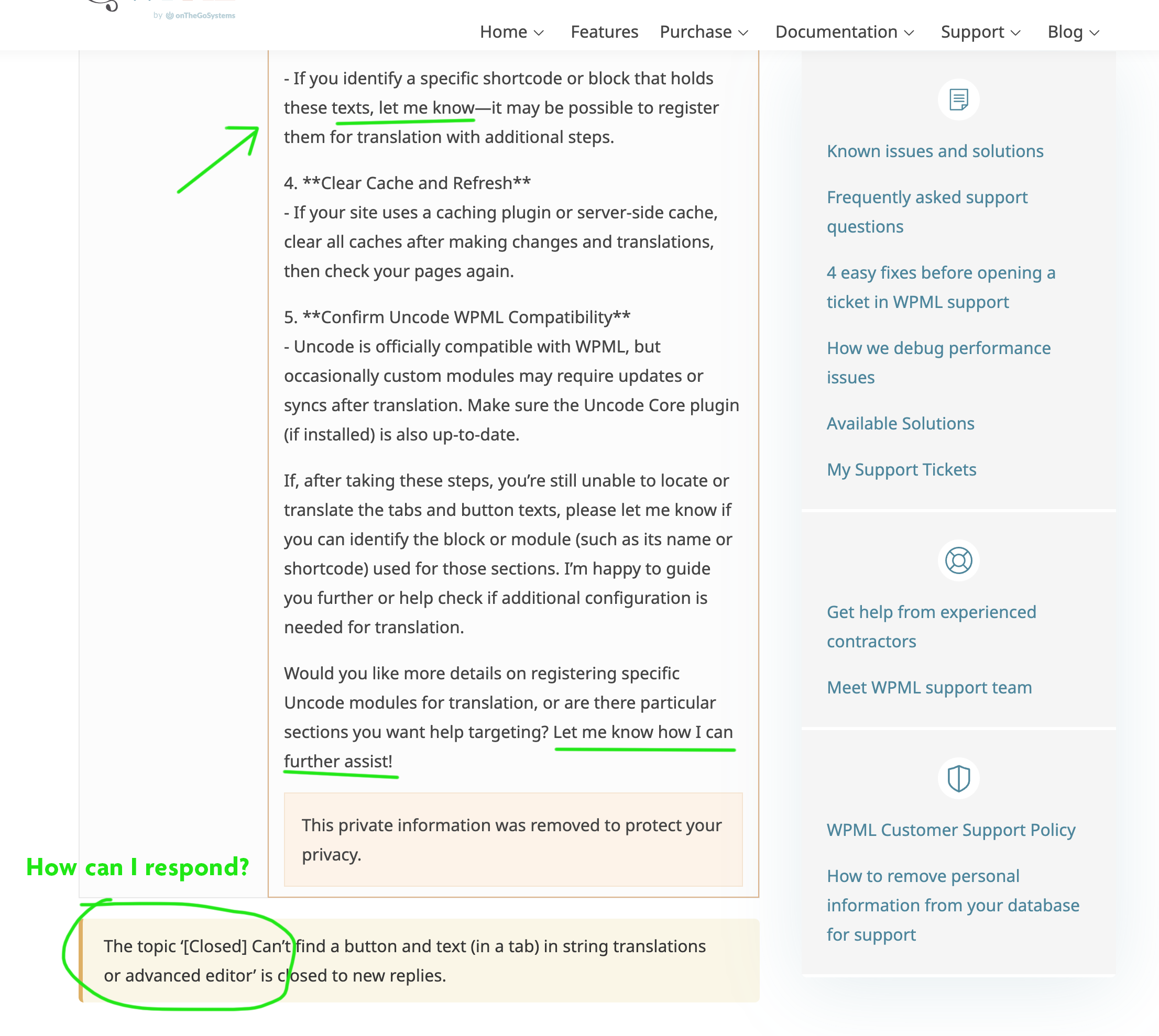The image size is (1159, 1036).
Task: Expand the Purchase menu chevron
Action: point(743,33)
